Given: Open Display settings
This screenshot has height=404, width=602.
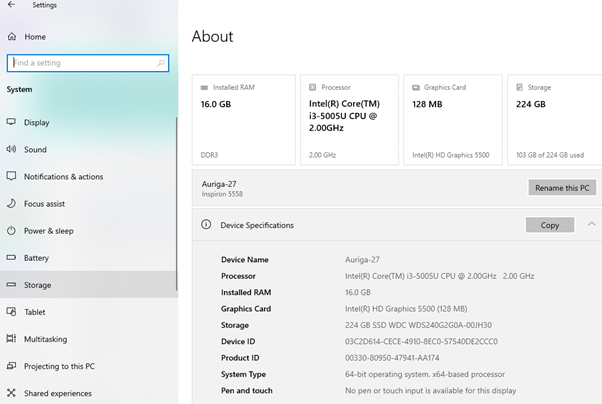Looking at the screenshot, I should click(89, 123).
